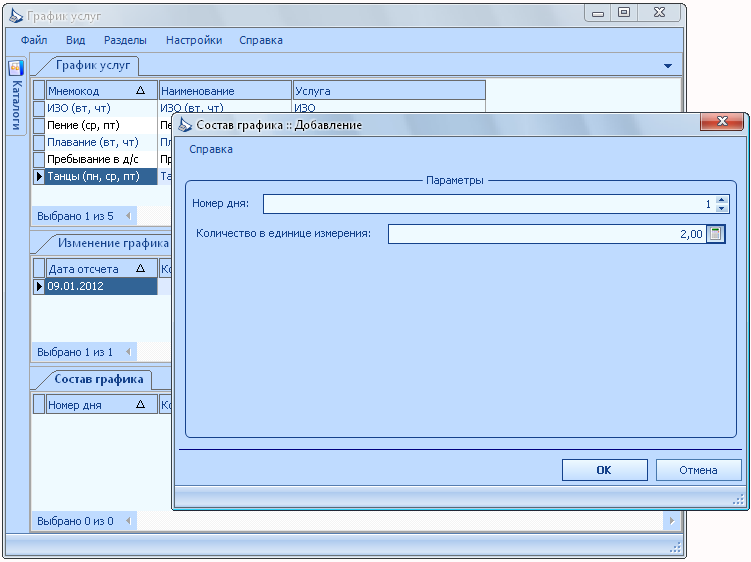This screenshot has height=562, width=751.
Task: Select the Пение (ср, пт) row
Action: click(x=101, y=125)
